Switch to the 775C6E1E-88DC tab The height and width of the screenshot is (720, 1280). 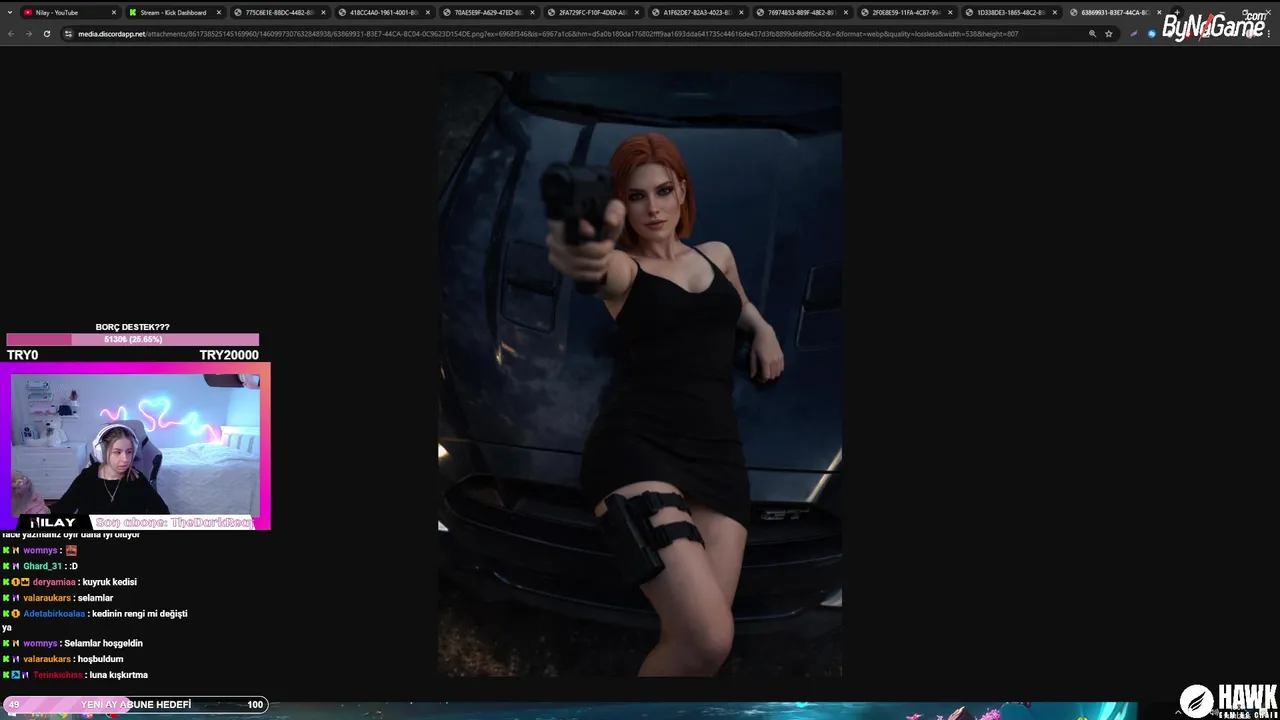coord(280,12)
